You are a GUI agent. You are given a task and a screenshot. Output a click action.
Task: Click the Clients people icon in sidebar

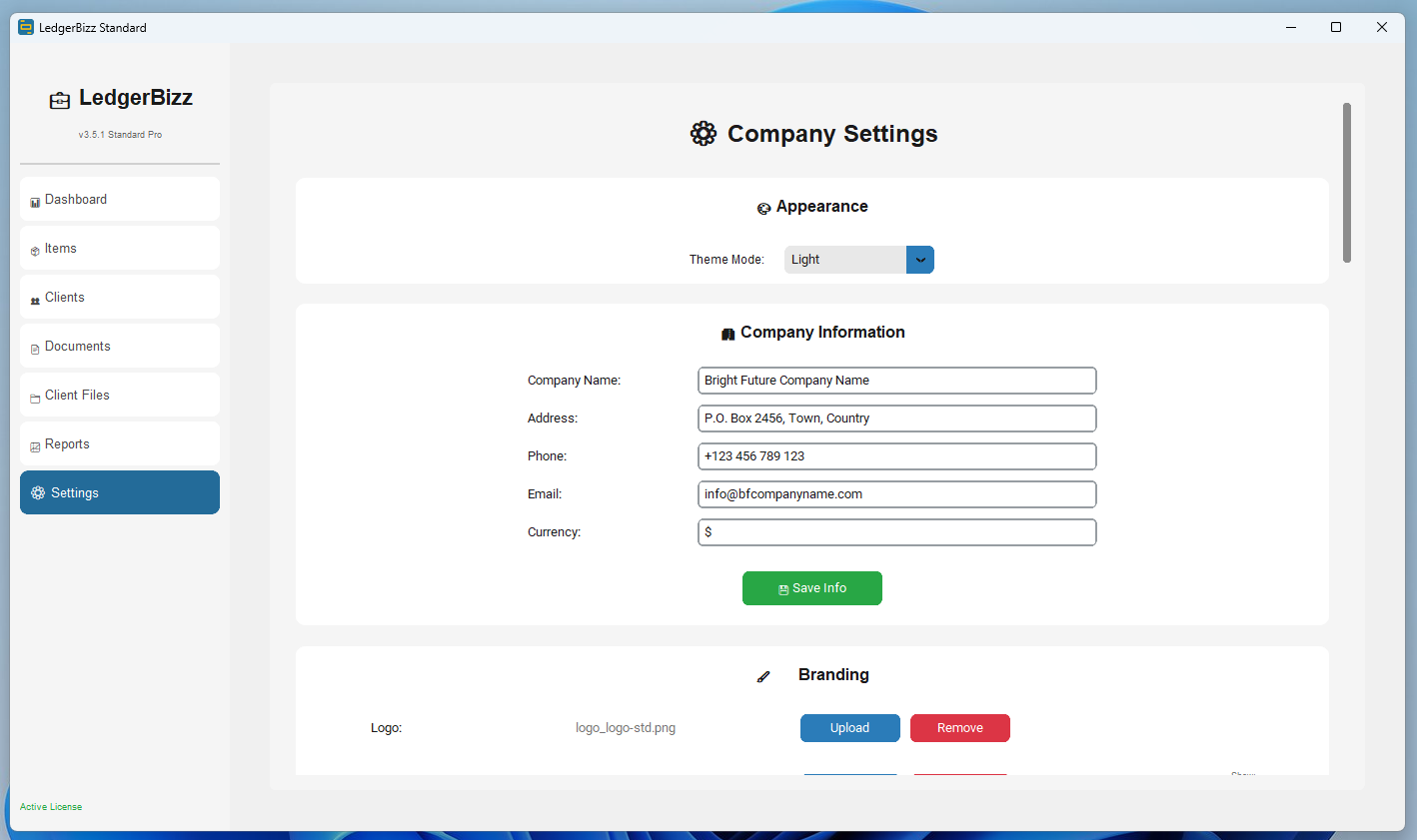point(35,300)
